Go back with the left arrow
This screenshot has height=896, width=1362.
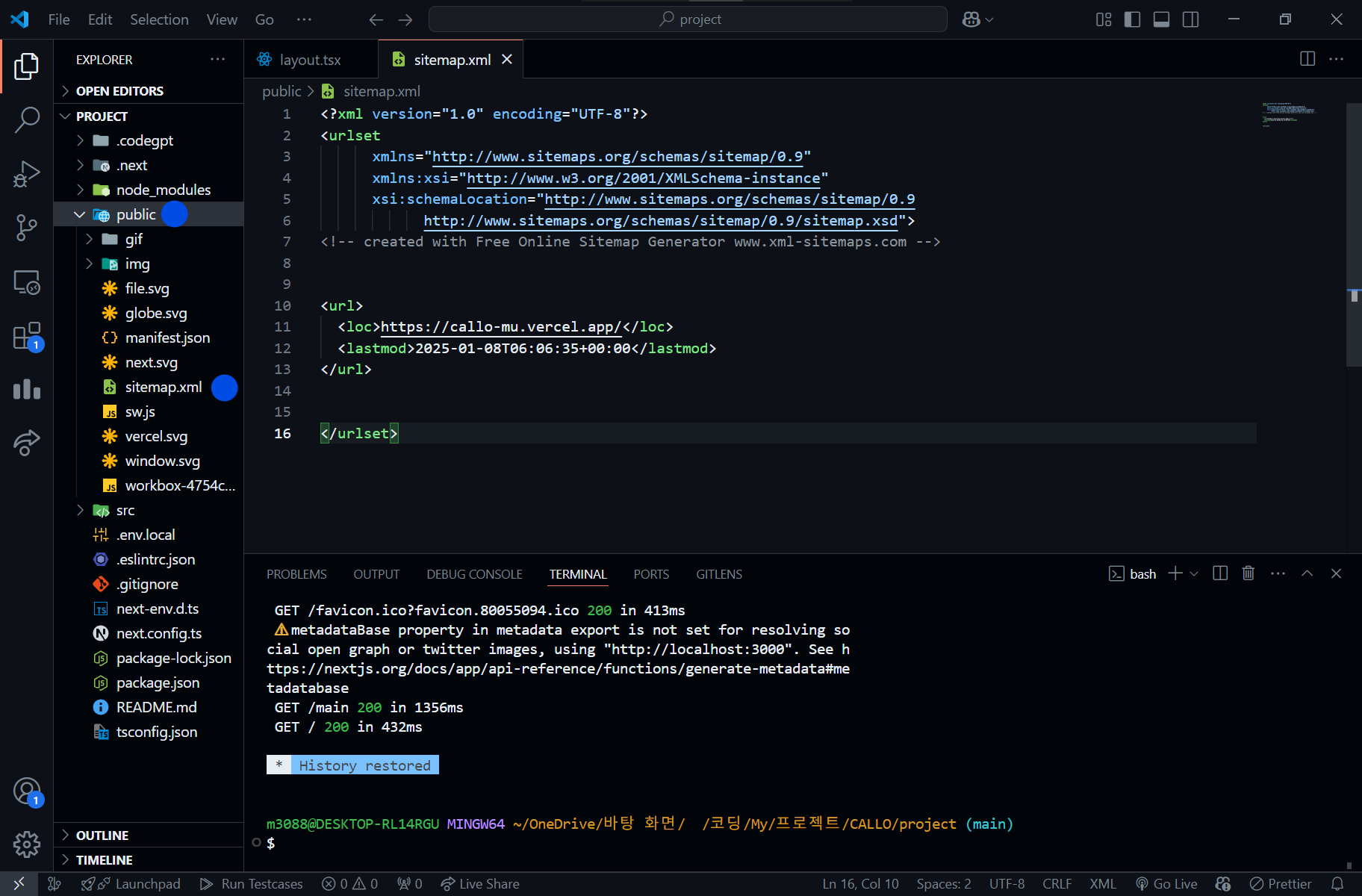376,19
